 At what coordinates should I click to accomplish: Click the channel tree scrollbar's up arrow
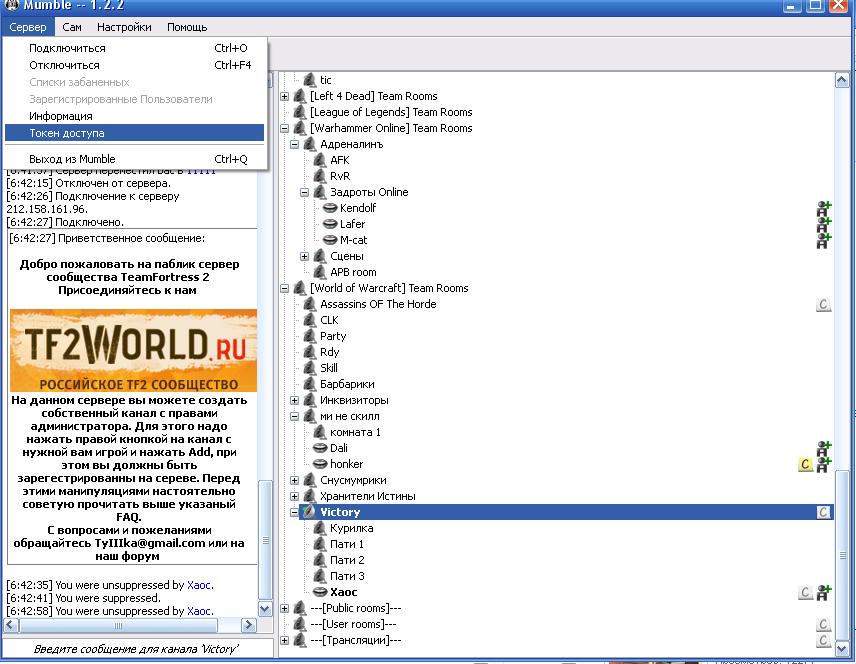(x=842, y=80)
